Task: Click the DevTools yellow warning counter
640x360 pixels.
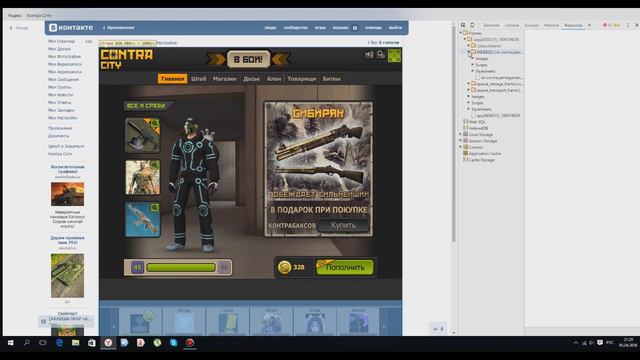Action: click(616, 25)
